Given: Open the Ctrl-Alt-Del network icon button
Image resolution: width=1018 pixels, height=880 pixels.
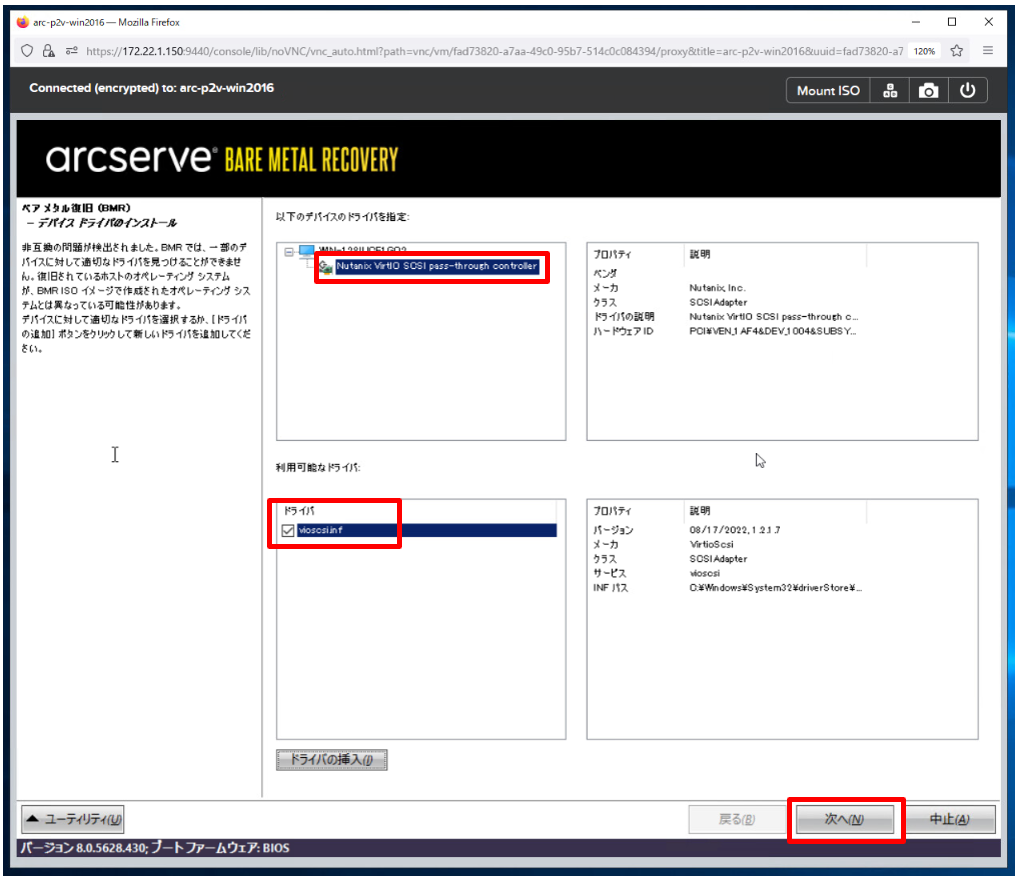Looking at the screenshot, I should tap(889, 90).
